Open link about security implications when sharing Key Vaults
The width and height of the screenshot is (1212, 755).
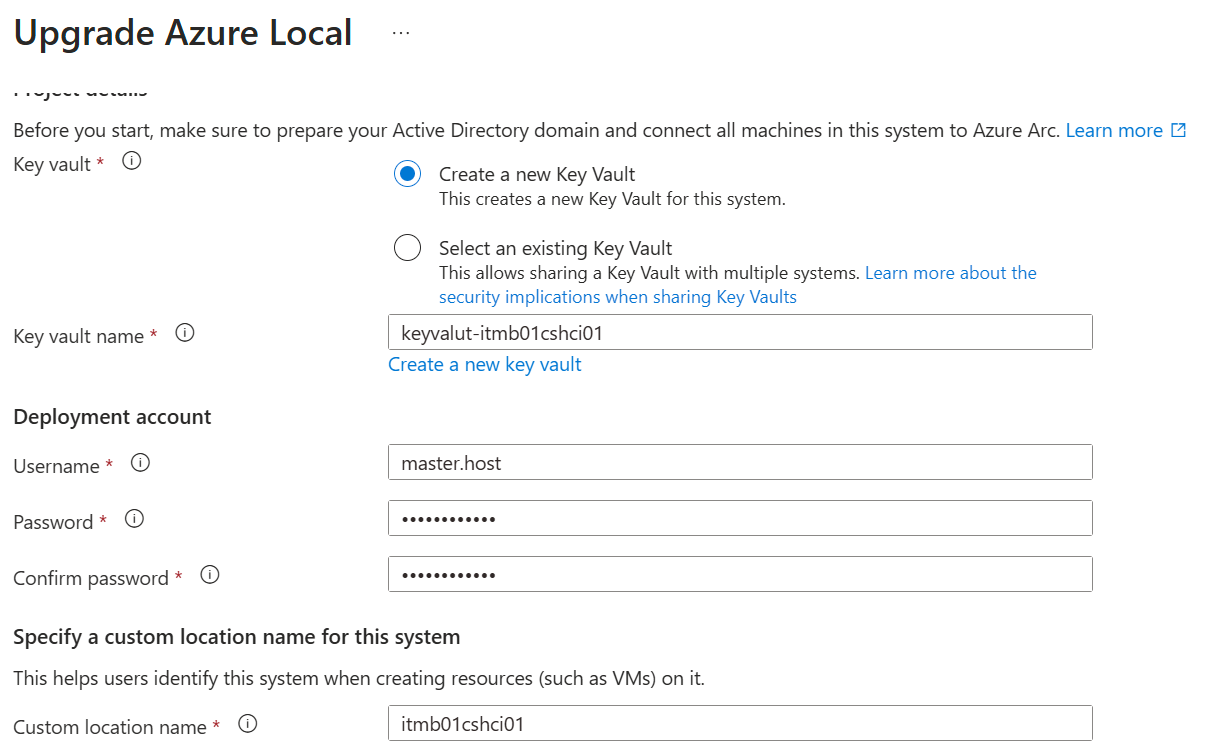(x=738, y=285)
